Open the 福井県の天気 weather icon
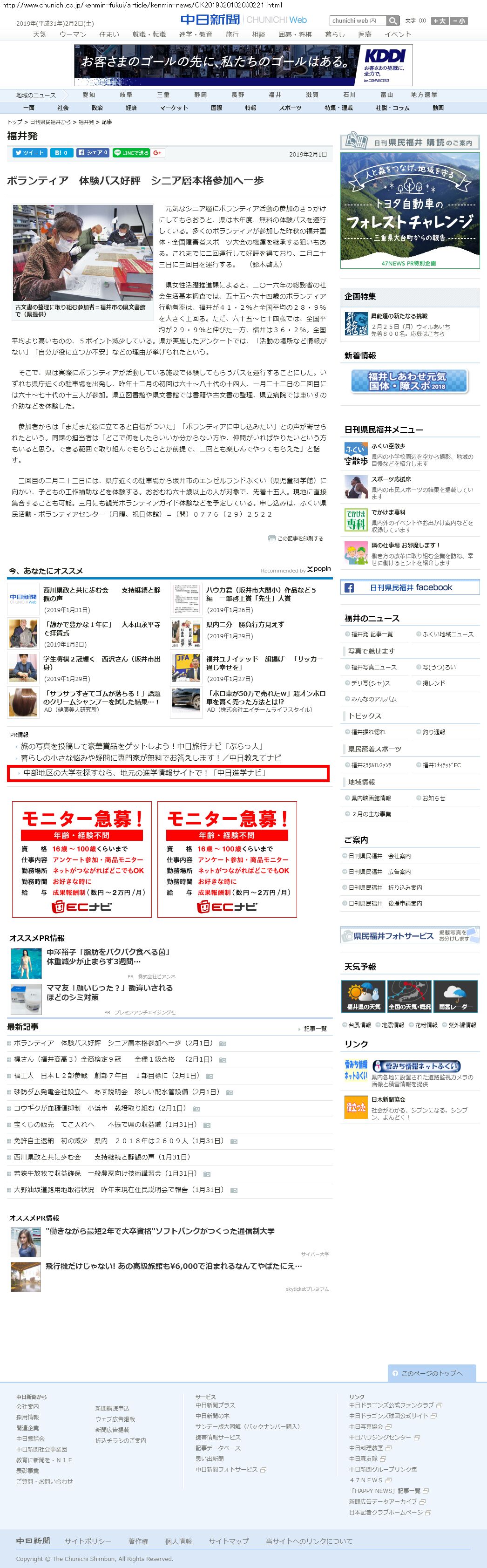 (x=363, y=996)
